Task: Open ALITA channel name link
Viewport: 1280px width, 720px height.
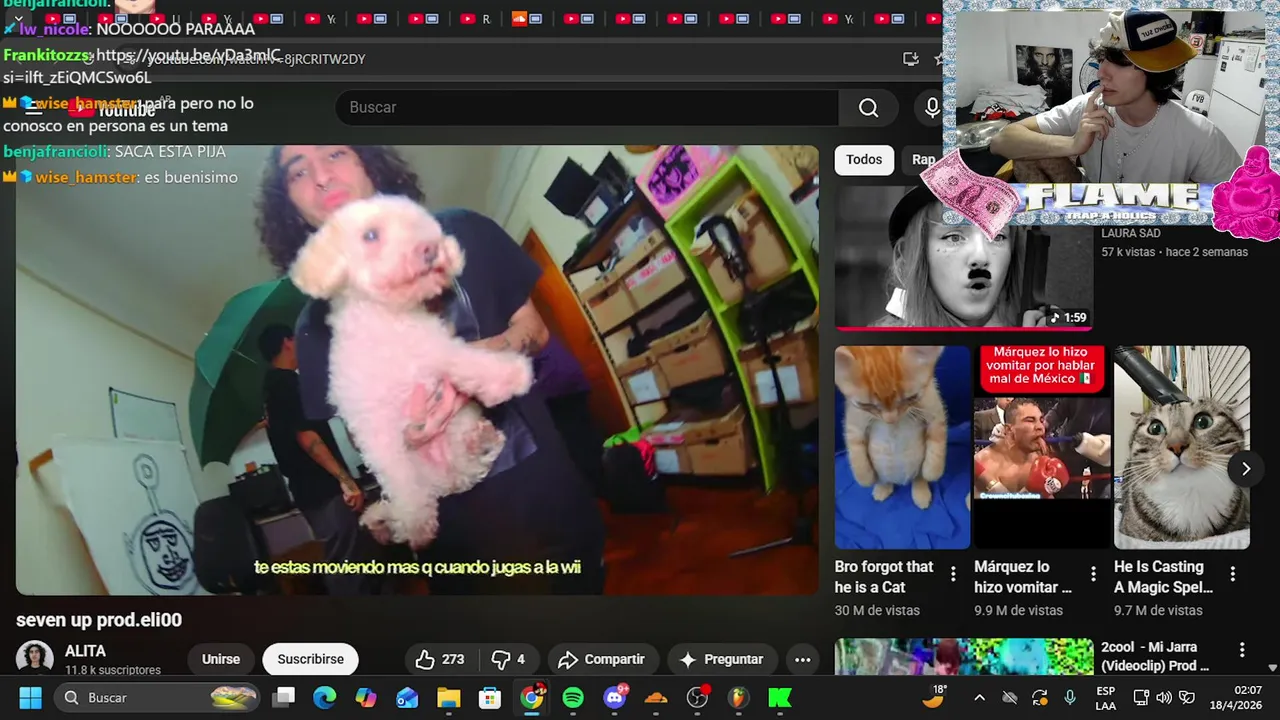Action: pyautogui.click(x=85, y=651)
